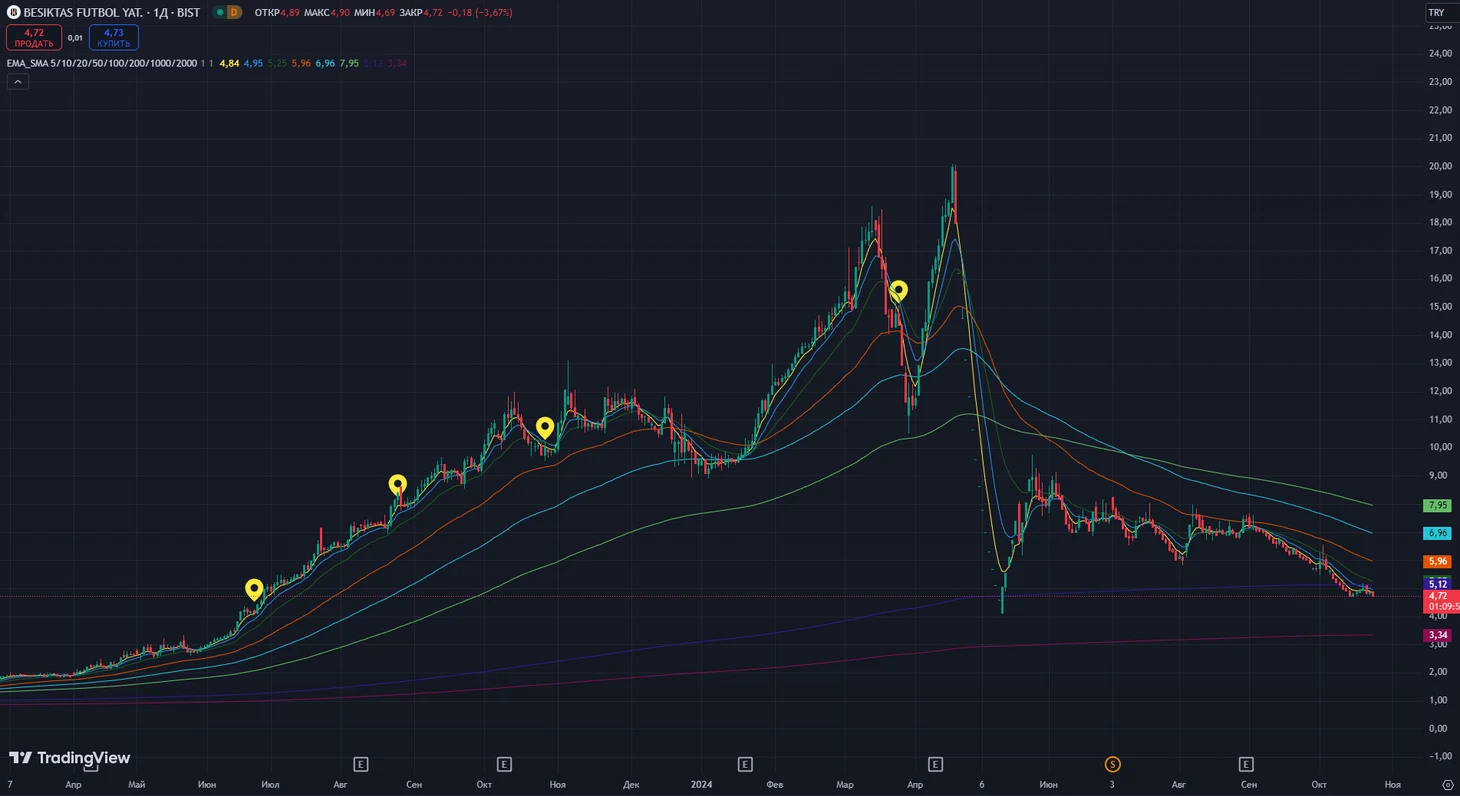Screen dimensions: 1460x796
Task: Click the blue КУПИТЬ 4,73 buy button
Action: coord(114,38)
